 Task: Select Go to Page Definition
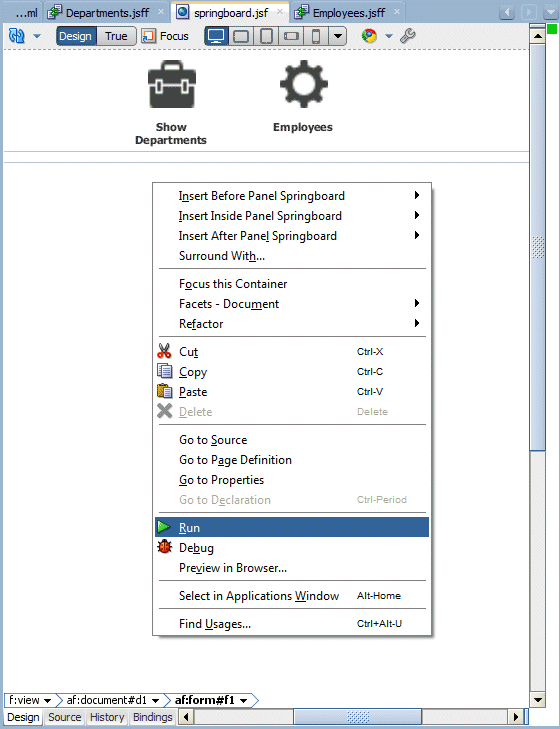293,459
